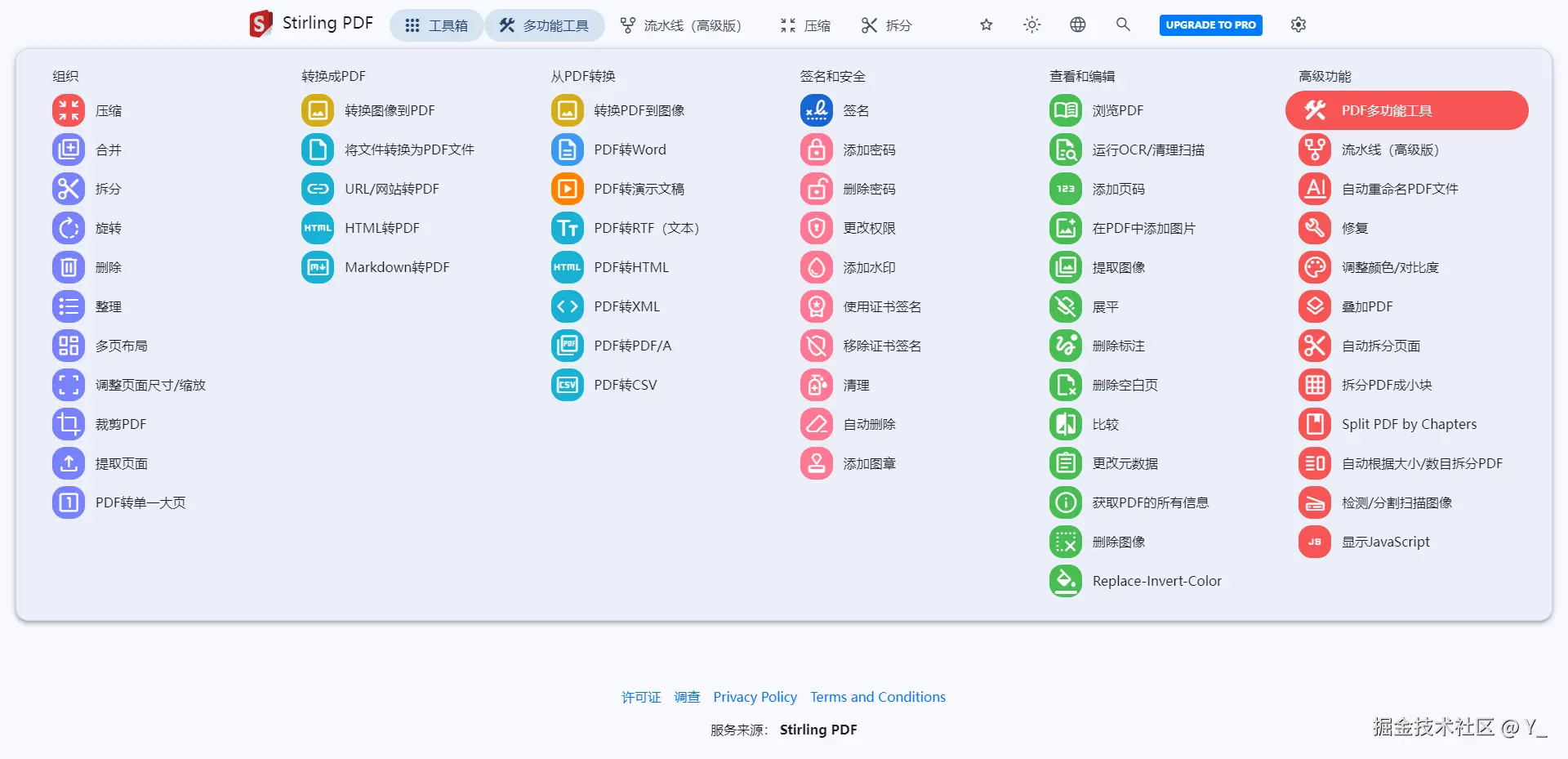The height and width of the screenshot is (759, 1568).
Task: Click the 拆分PDF成小块 grid icon
Action: (1315, 385)
